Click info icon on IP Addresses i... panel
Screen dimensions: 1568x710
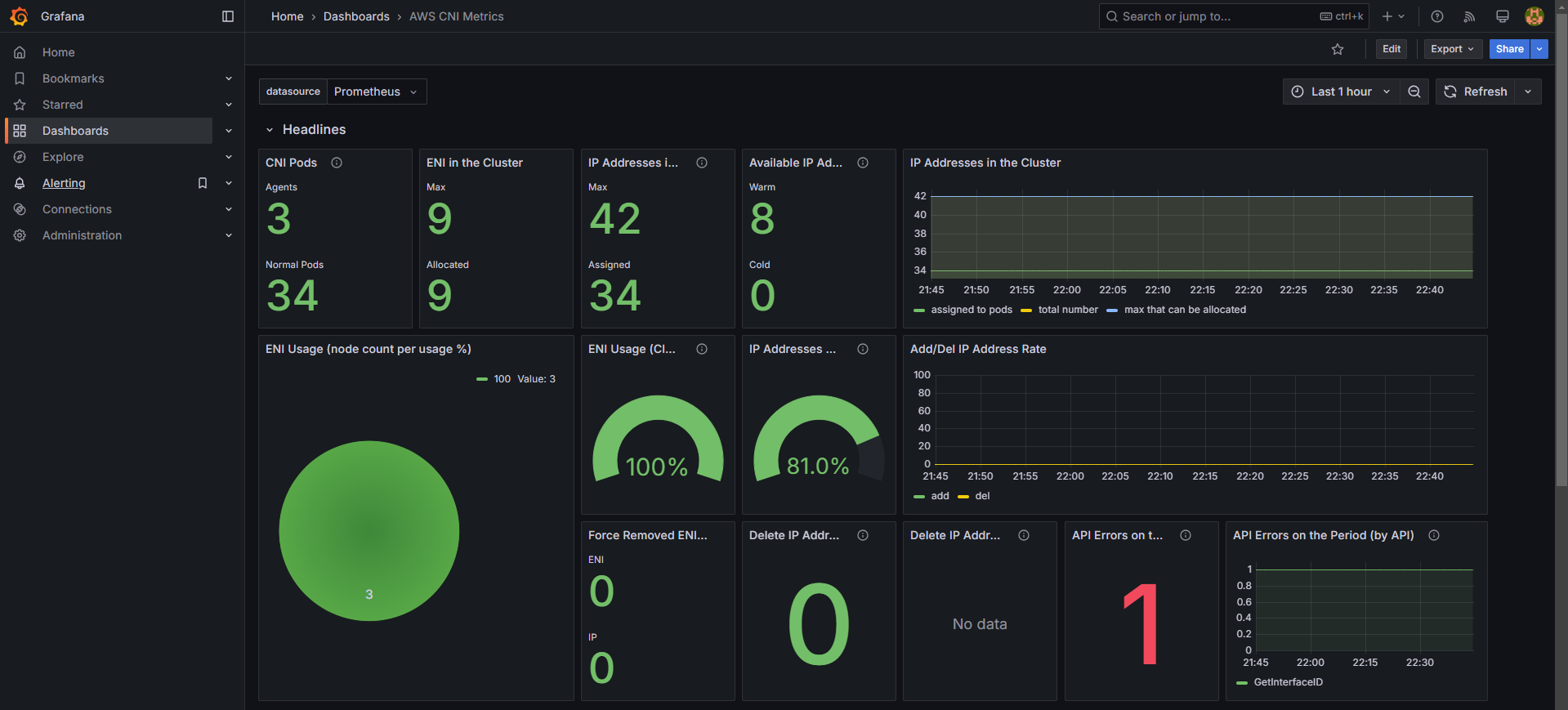(x=702, y=163)
